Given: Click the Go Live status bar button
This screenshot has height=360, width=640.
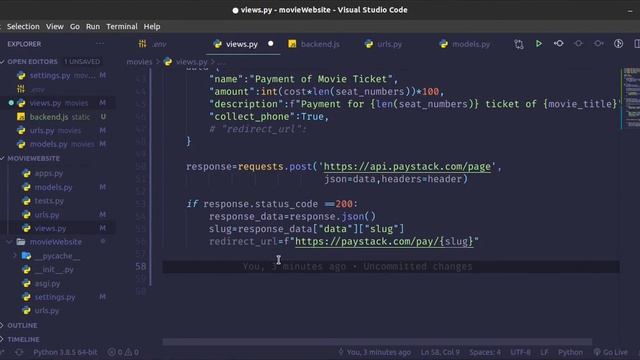Looking at the screenshot, I should tap(611, 352).
